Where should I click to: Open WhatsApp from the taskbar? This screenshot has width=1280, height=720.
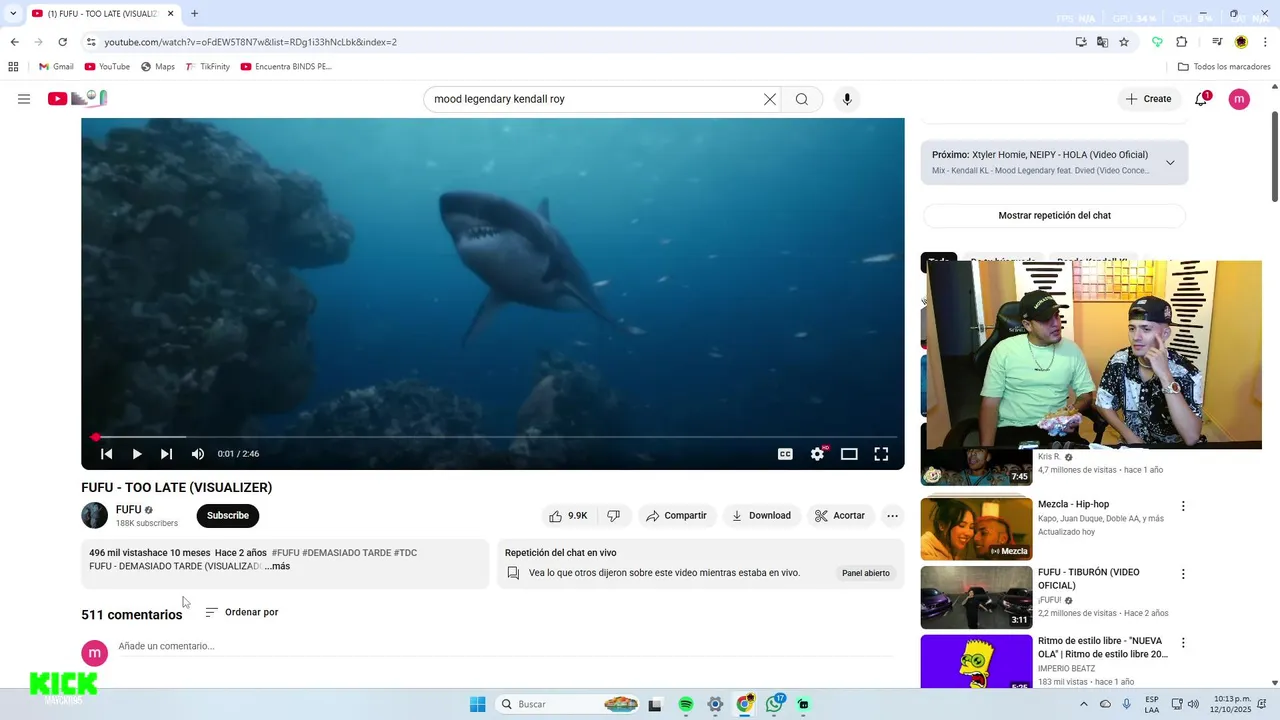774,705
